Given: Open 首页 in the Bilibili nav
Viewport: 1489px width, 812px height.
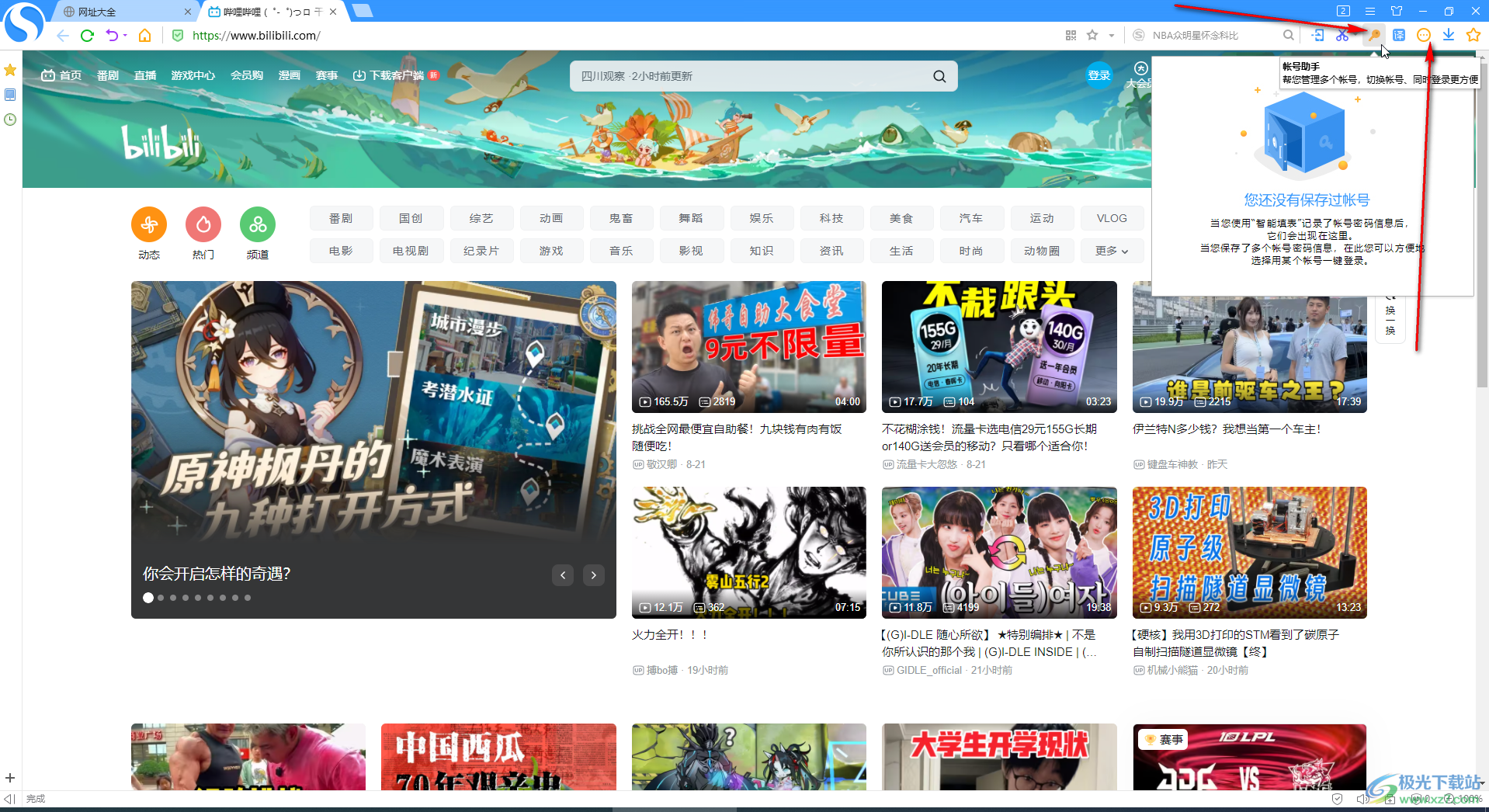Looking at the screenshot, I should point(61,75).
